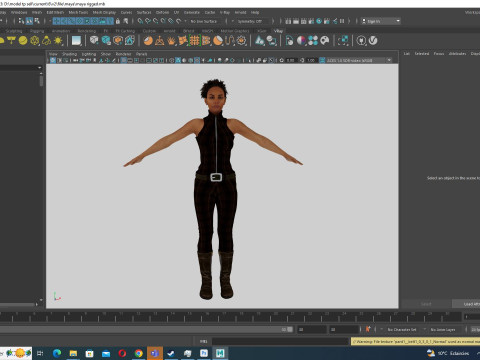Toggle snap to grids

point(140,21)
